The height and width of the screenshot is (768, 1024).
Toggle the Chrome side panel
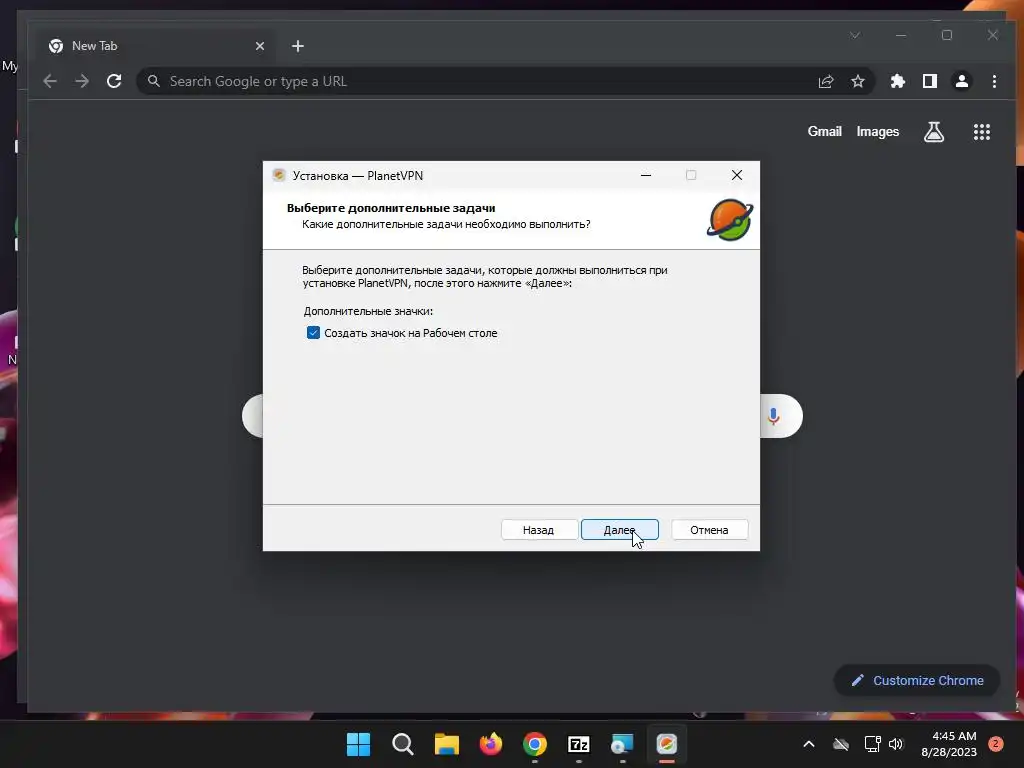pos(930,81)
